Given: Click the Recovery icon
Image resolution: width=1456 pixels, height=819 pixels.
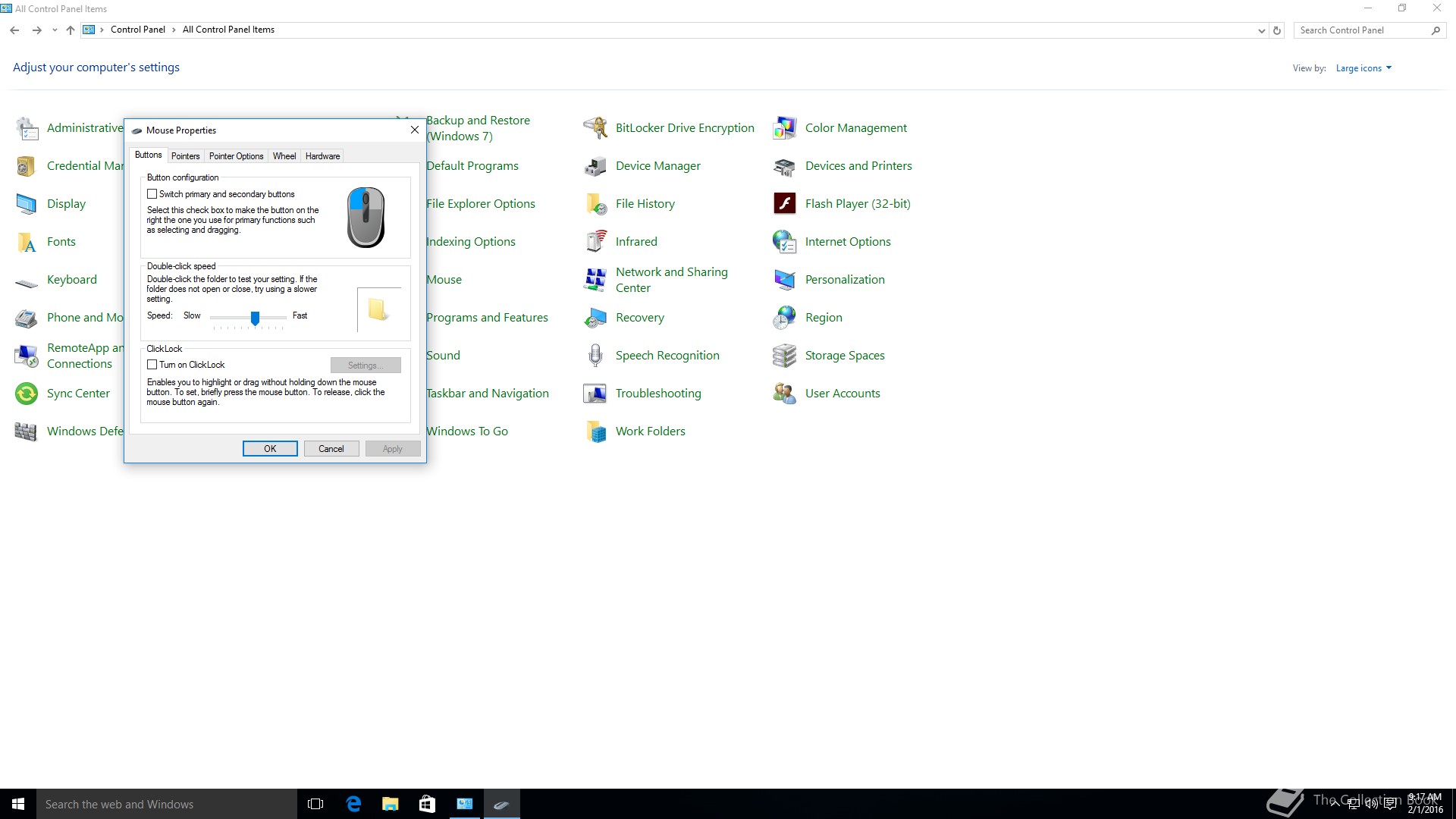Looking at the screenshot, I should click(x=595, y=318).
